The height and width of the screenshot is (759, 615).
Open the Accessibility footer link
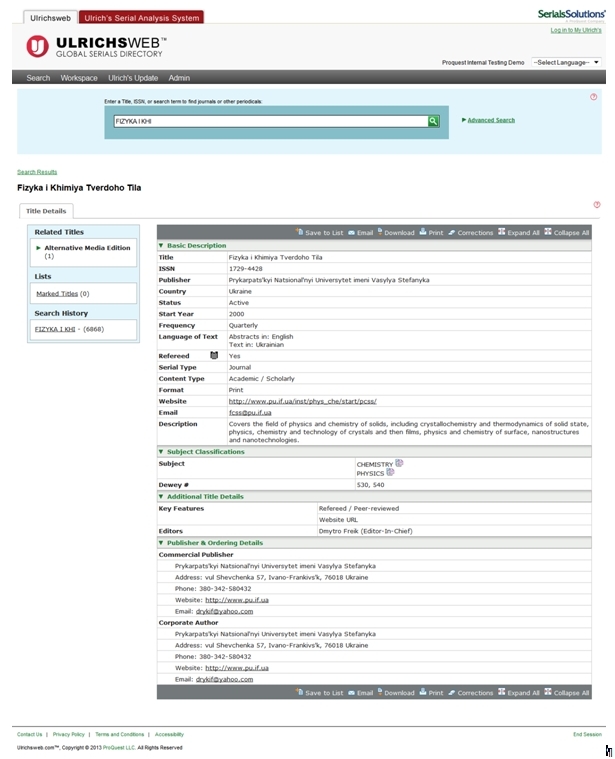pyautogui.click(x=169, y=734)
